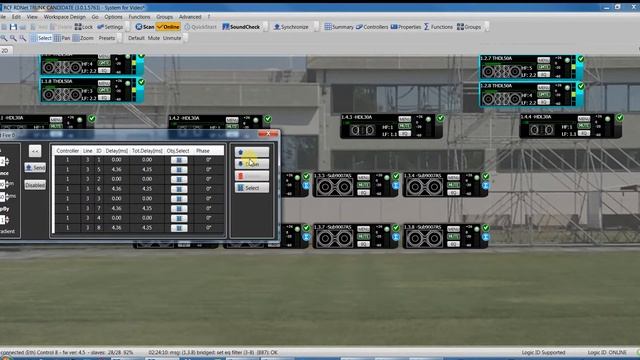Click the Mute all button
Screen dimensions: 640x360
[153, 38]
